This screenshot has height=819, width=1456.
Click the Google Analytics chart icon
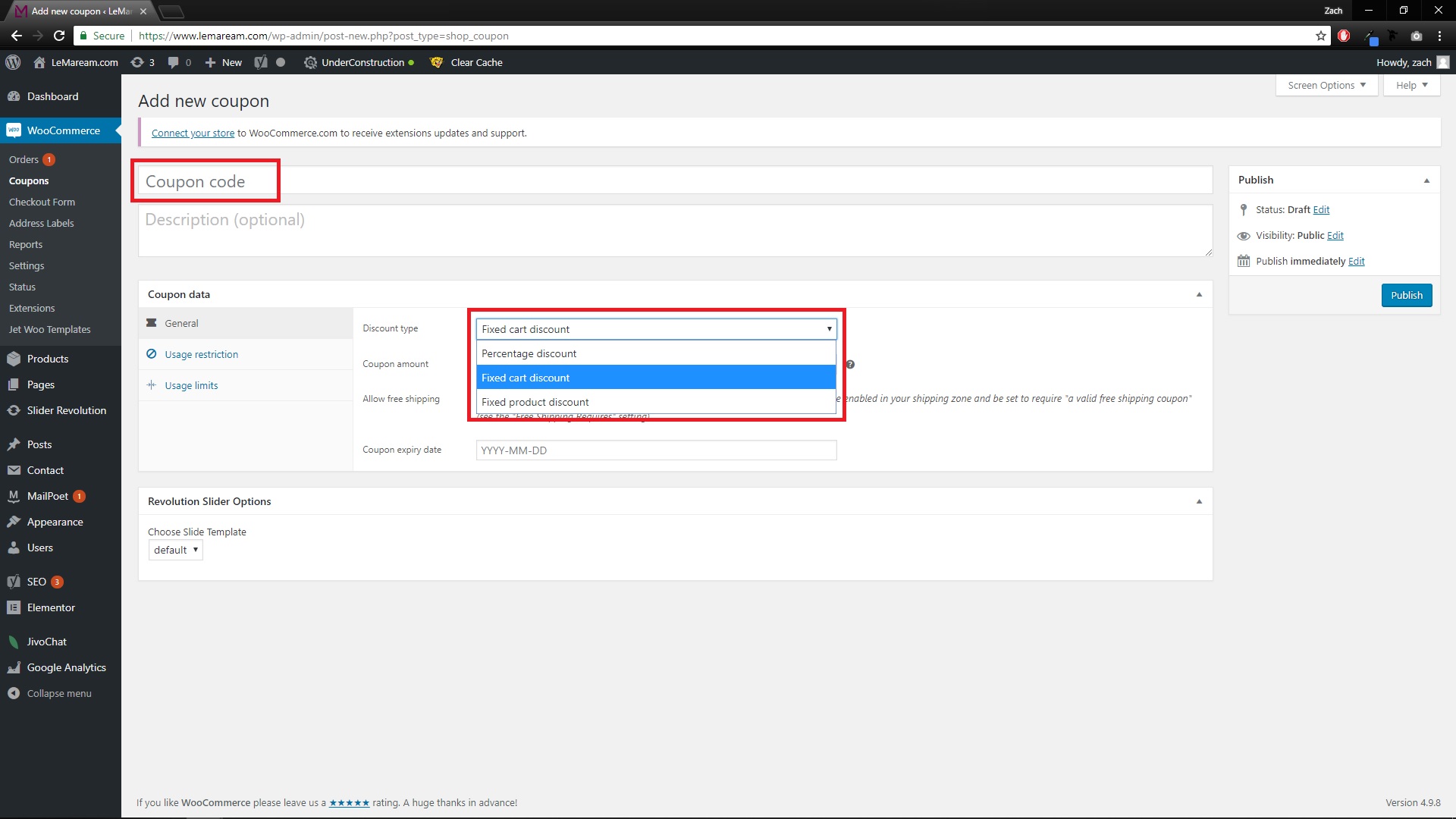point(14,667)
